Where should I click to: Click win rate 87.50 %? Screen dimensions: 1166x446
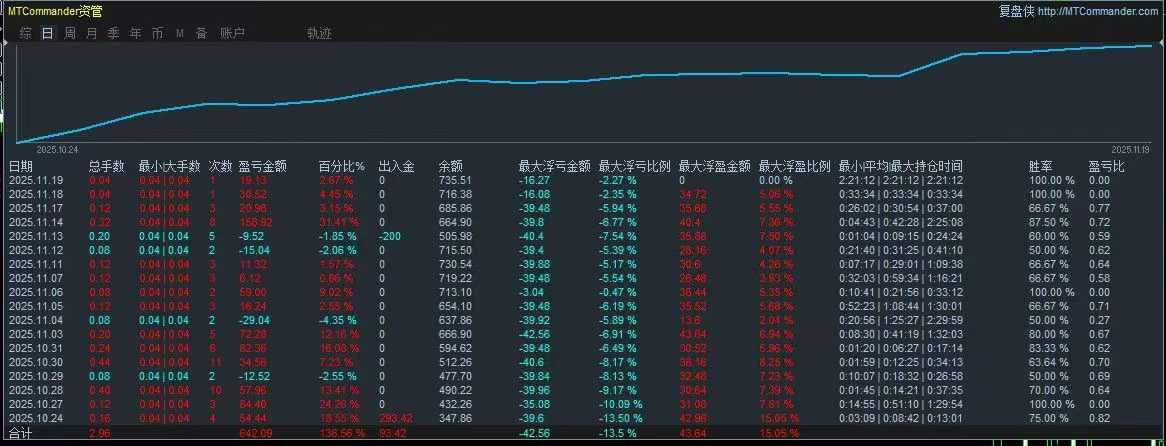pyautogui.click(x=1049, y=222)
